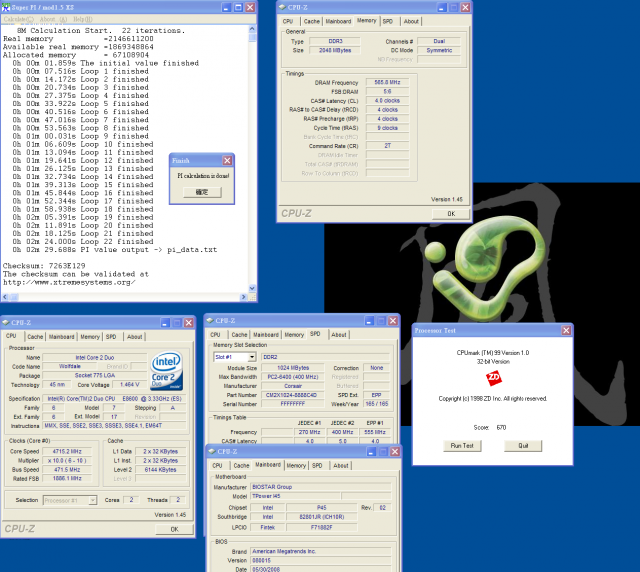This screenshot has height=572, width=640.
Task: Open the Mainboard tab in the CPU-Z CPU window
Action: point(62,337)
